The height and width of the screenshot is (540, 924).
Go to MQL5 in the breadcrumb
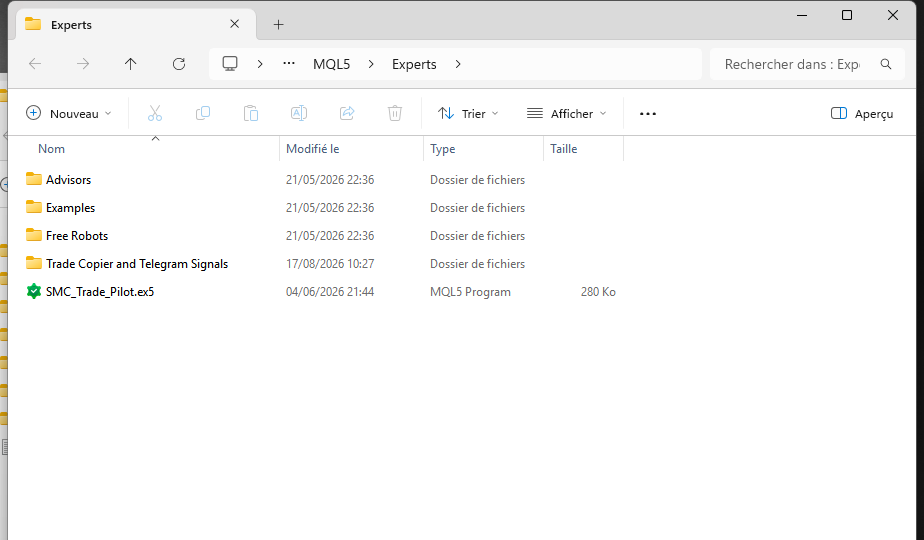coord(331,64)
